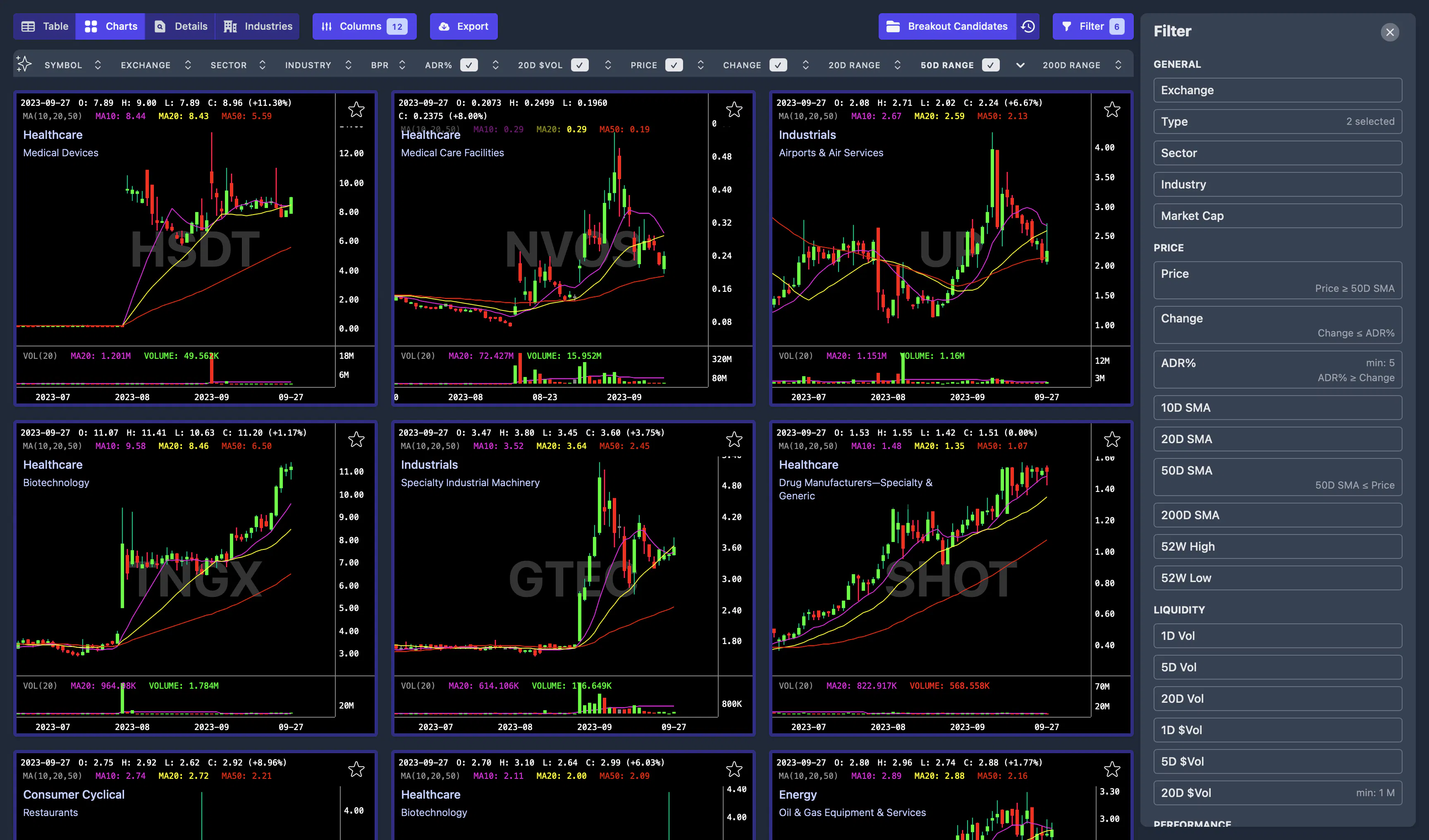1429x840 pixels.
Task: Star the SHOT Drug Manufacturers chart
Action: [1111, 439]
